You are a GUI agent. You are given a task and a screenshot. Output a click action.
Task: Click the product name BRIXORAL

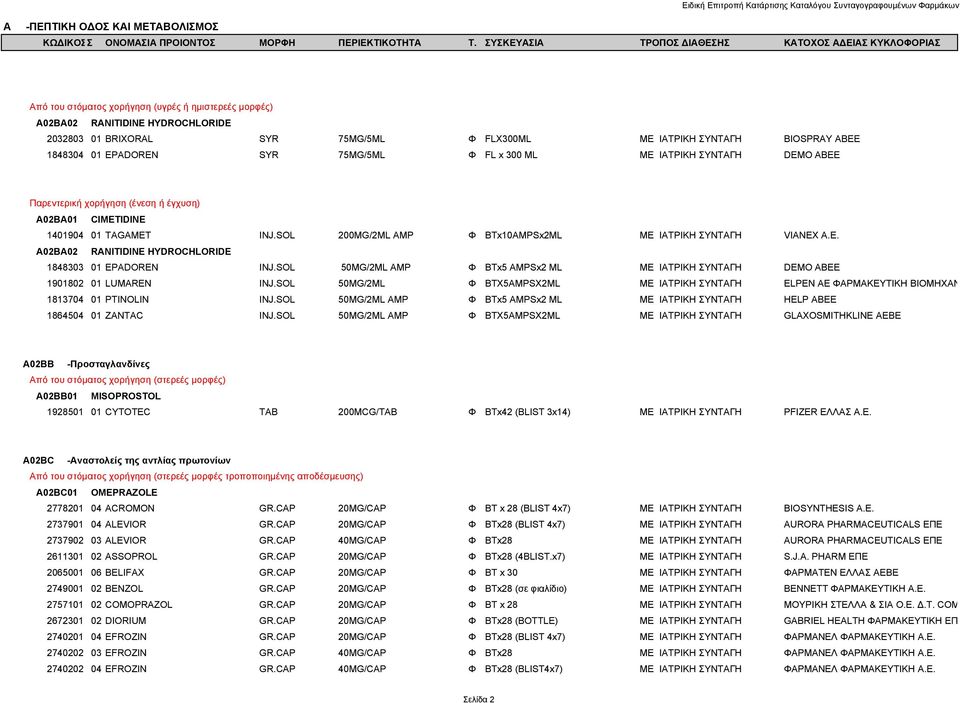(x=129, y=139)
